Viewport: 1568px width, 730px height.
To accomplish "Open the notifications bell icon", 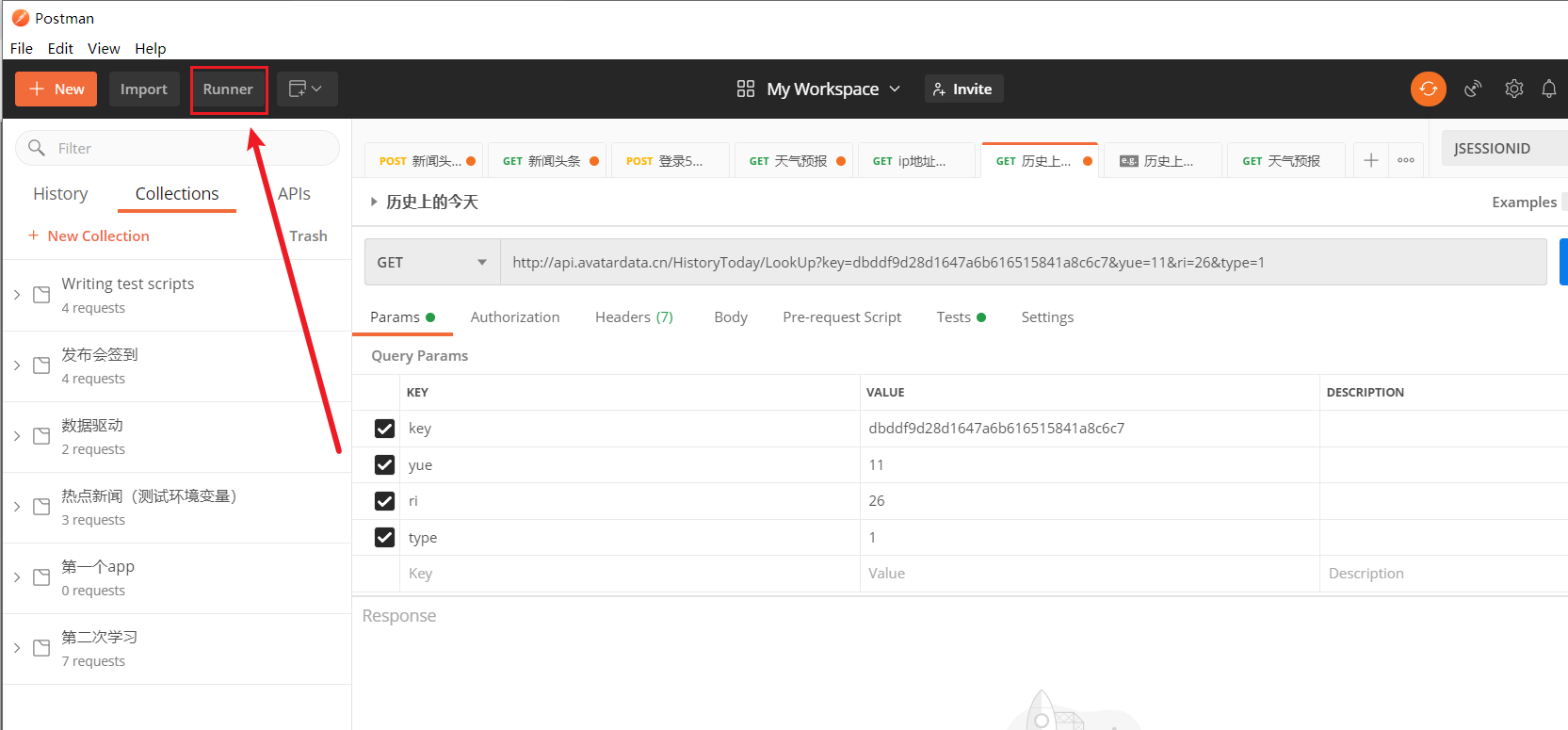I will click(x=1548, y=89).
